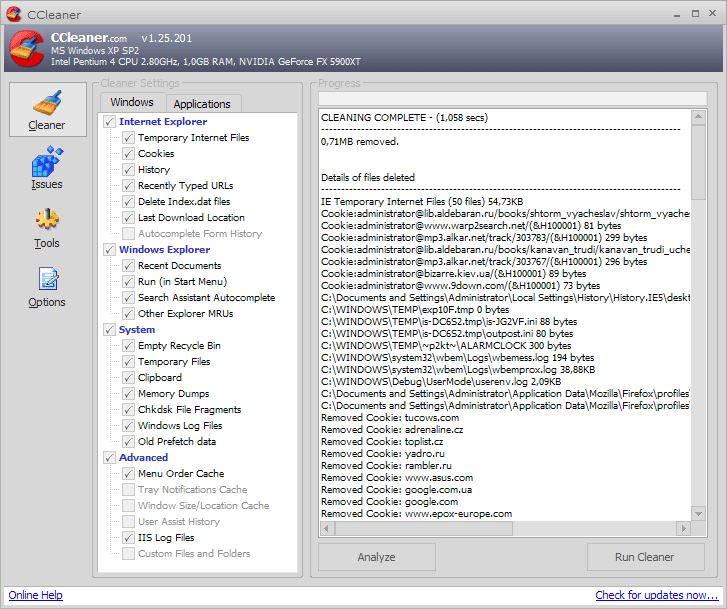Close the CCleaner window
Viewport: 727px width, 609px height.
coord(710,11)
